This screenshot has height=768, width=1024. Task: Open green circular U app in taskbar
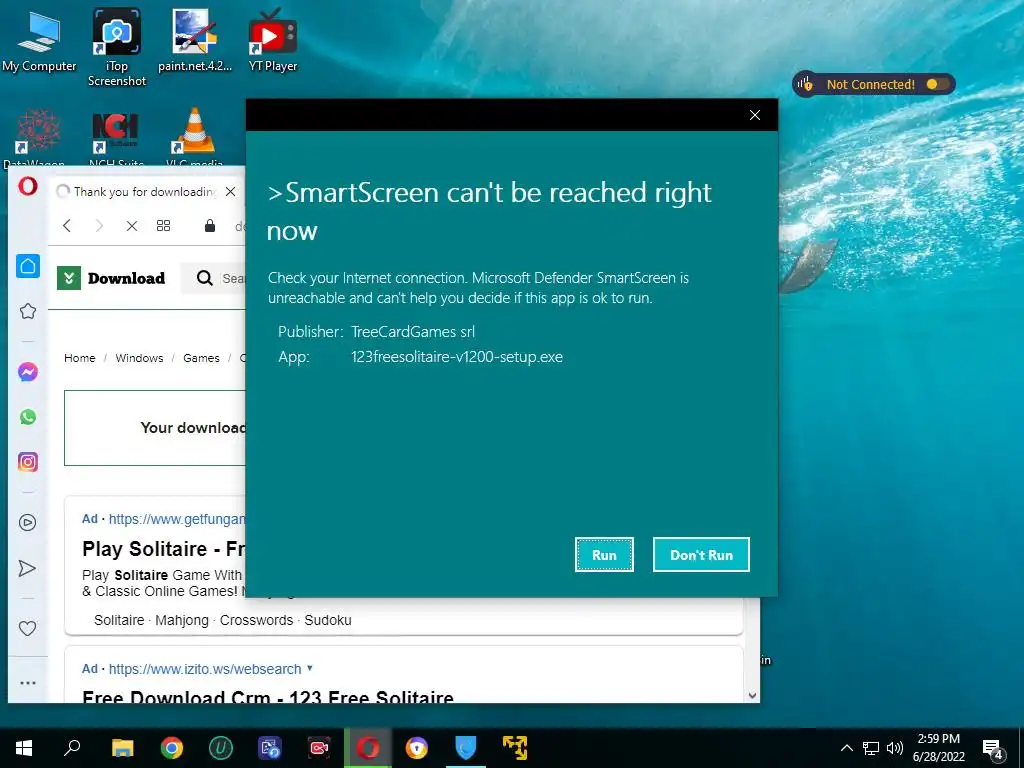click(221, 748)
